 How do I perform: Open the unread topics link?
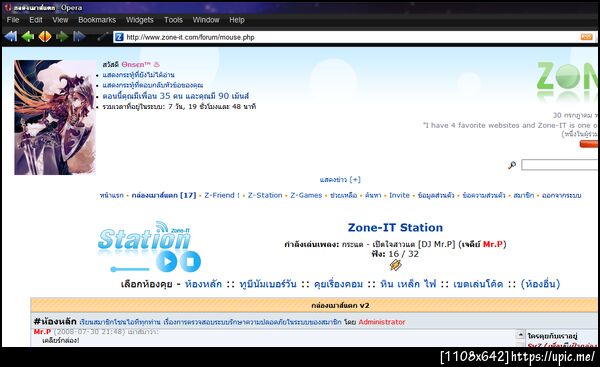[139, 75]
